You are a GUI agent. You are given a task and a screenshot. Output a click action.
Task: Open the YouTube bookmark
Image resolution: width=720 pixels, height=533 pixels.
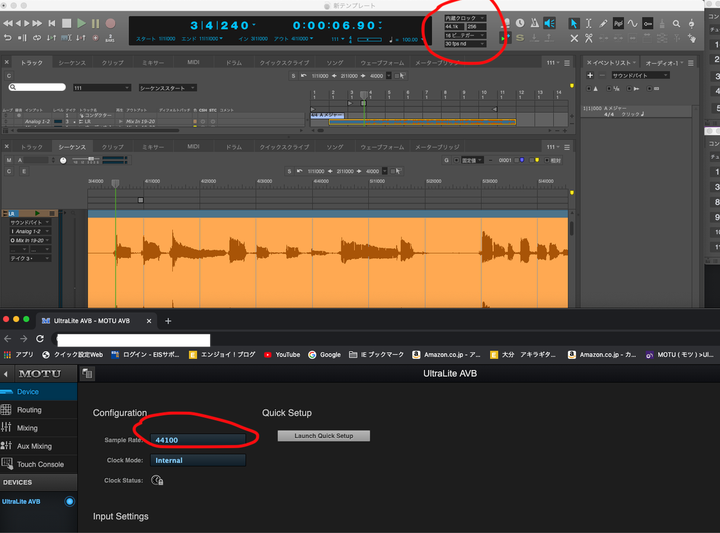281,354
